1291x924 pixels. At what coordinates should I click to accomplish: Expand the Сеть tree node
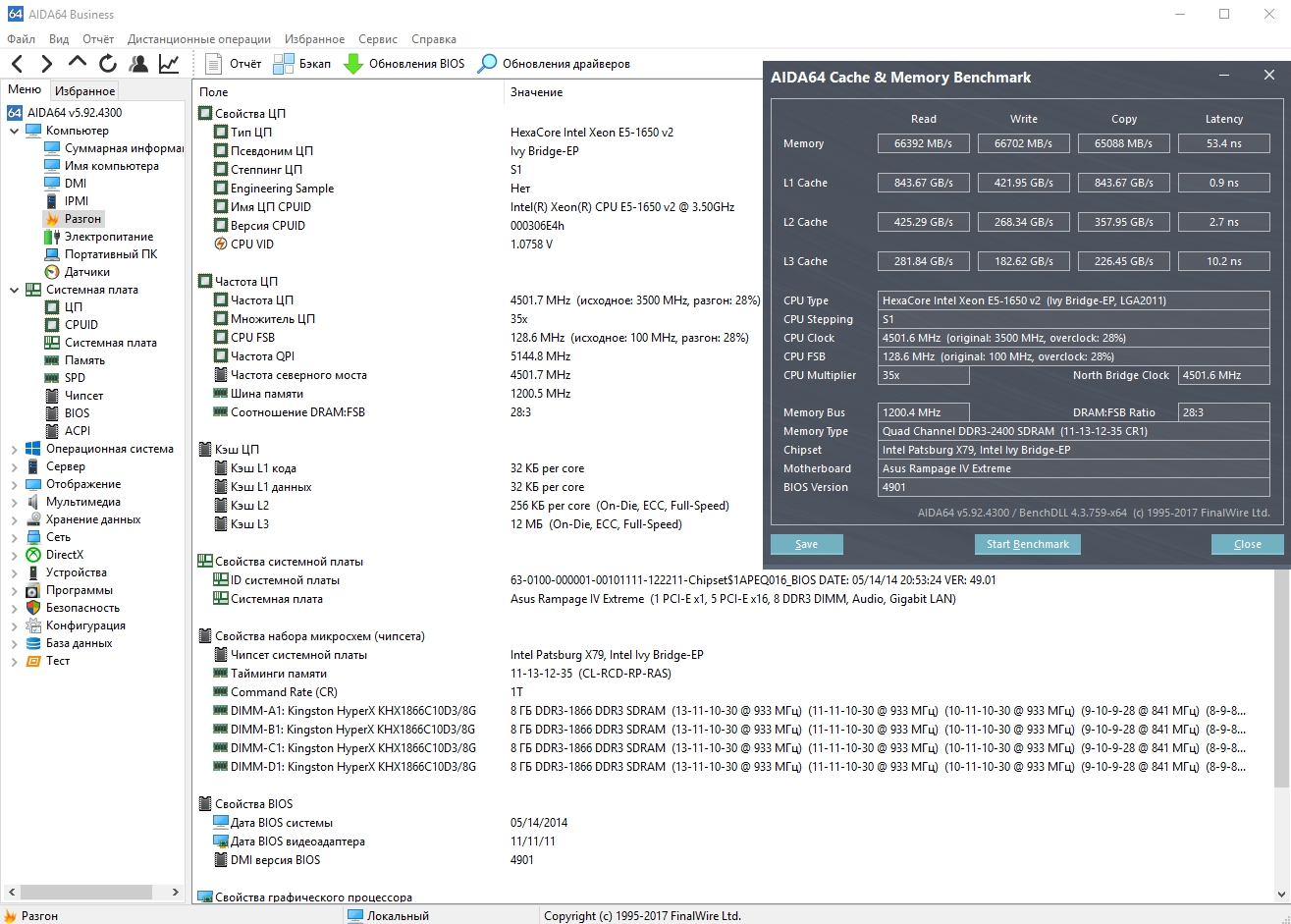(x=15, y=537)
